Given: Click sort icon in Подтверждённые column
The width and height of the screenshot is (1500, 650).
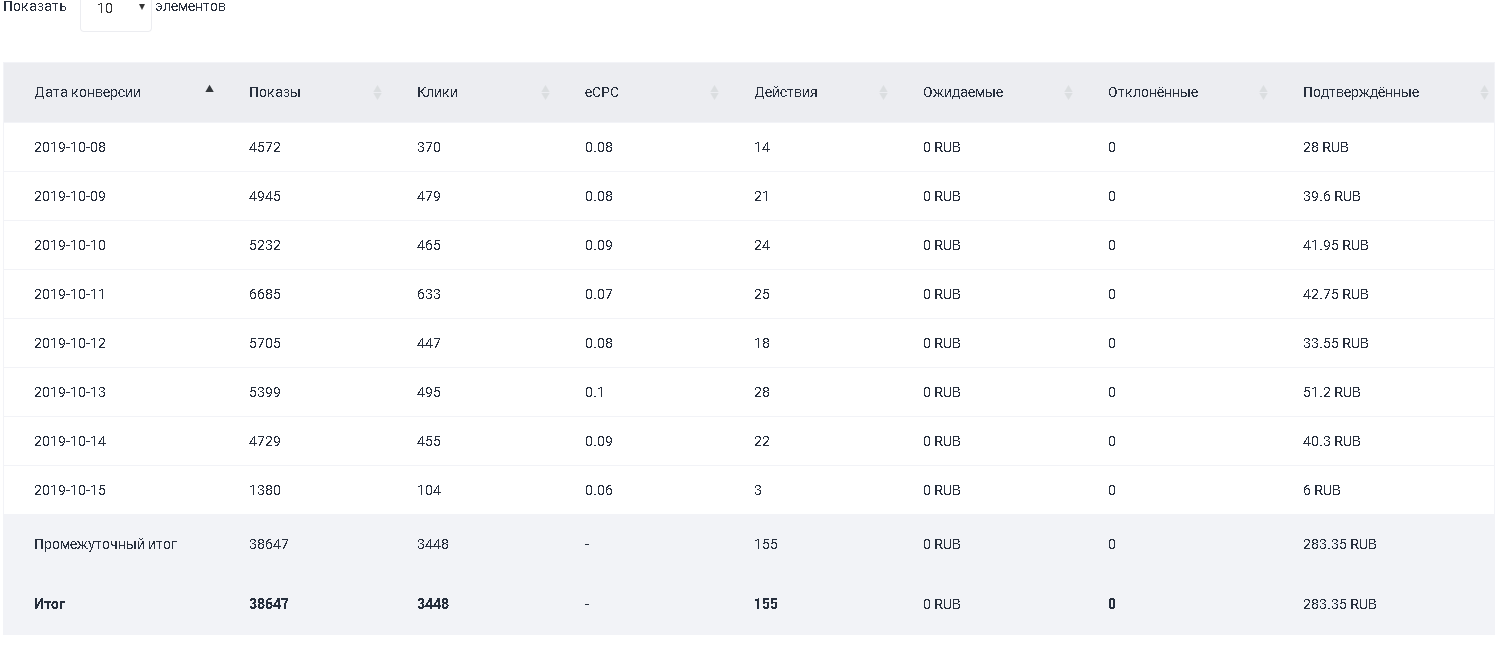Looking at the screenshot, I should coord(1483,92).
